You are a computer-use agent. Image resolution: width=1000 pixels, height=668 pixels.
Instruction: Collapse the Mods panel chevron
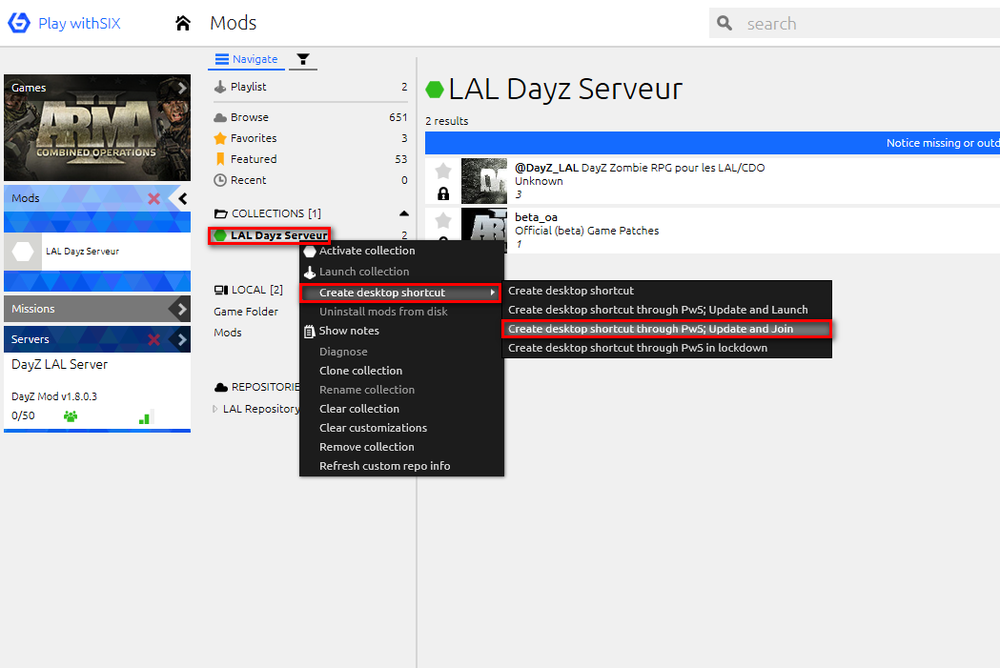pyautogui.click(x=182, y=198)
